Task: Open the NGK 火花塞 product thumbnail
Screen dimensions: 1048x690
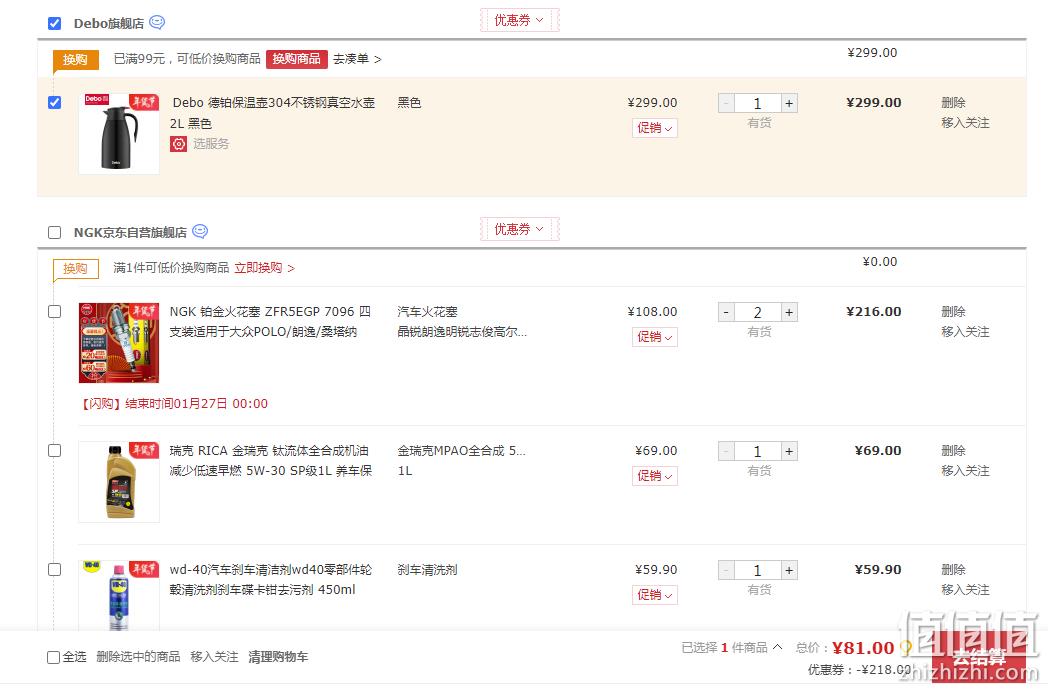Action: (x=119, y=343)
